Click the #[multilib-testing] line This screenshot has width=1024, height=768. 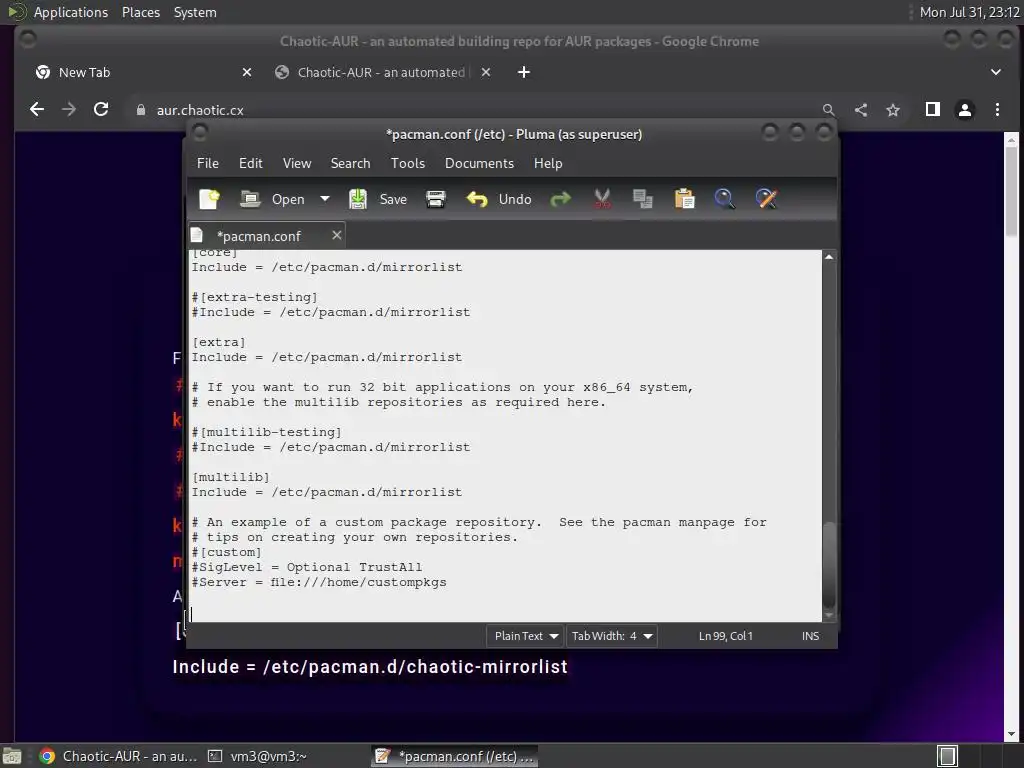266,432
